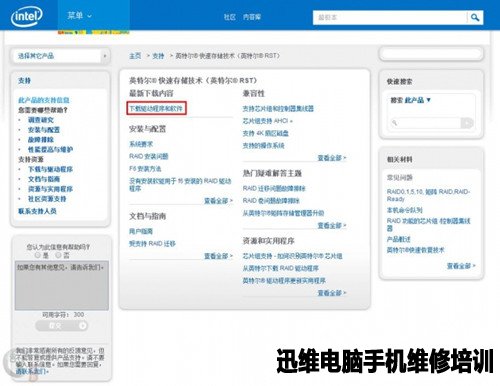Open the 性能提高与维护 sidebar link
The width and height of the screenshot is (500, 386).
tap(50, 149)
